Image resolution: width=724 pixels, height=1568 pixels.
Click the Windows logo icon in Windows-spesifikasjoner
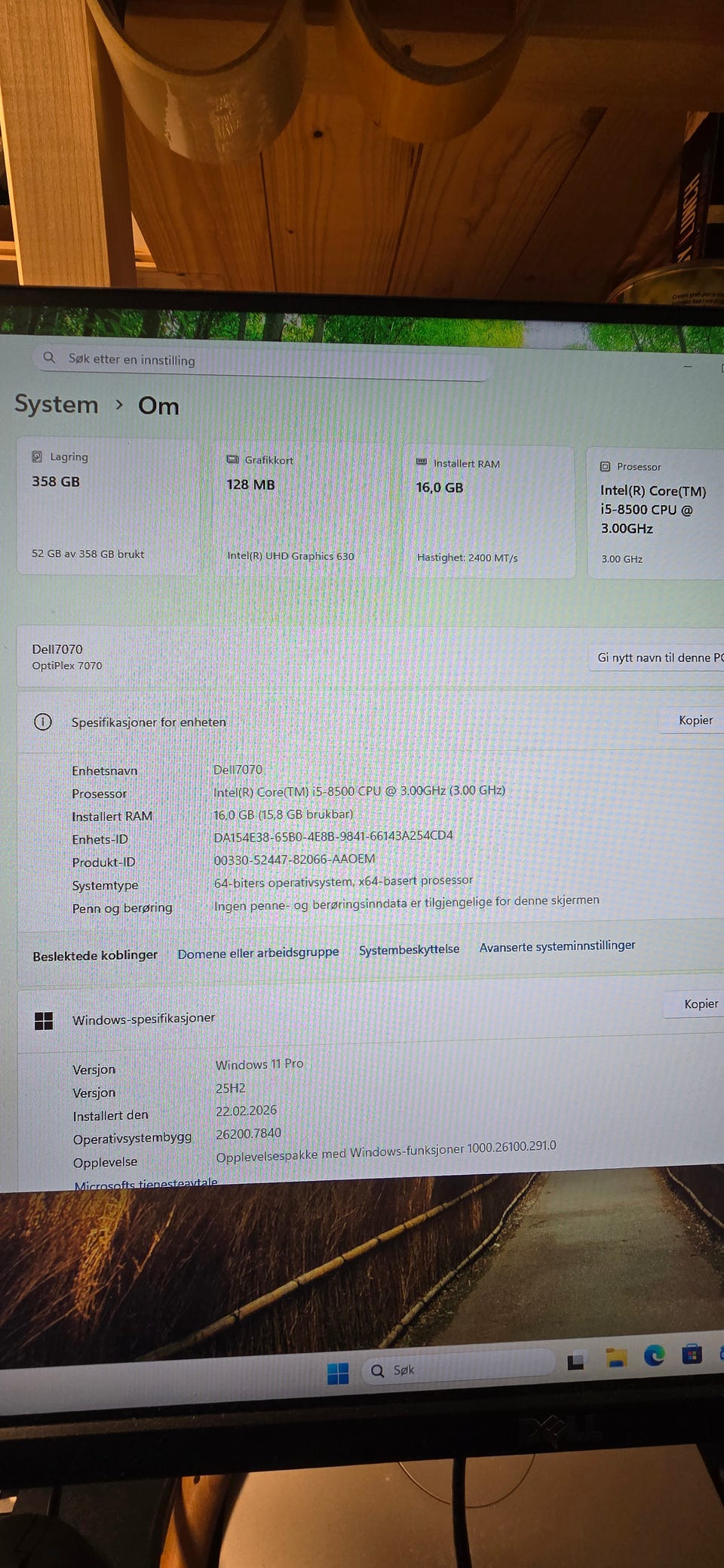click(44, 1021)
